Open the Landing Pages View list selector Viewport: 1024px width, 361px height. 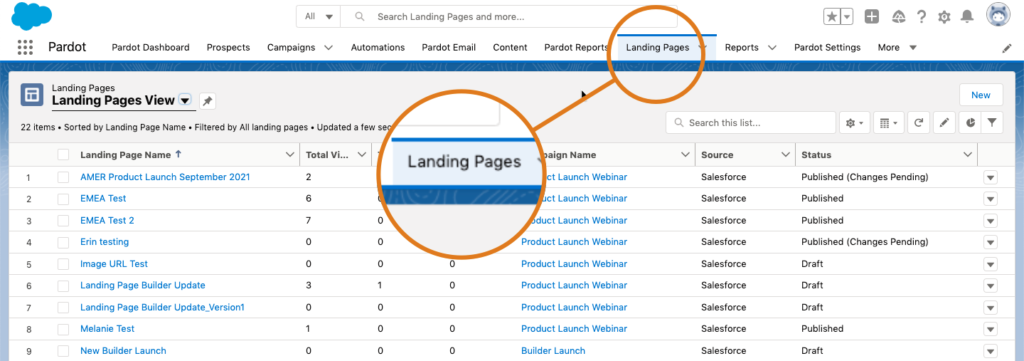pos(185,101)
